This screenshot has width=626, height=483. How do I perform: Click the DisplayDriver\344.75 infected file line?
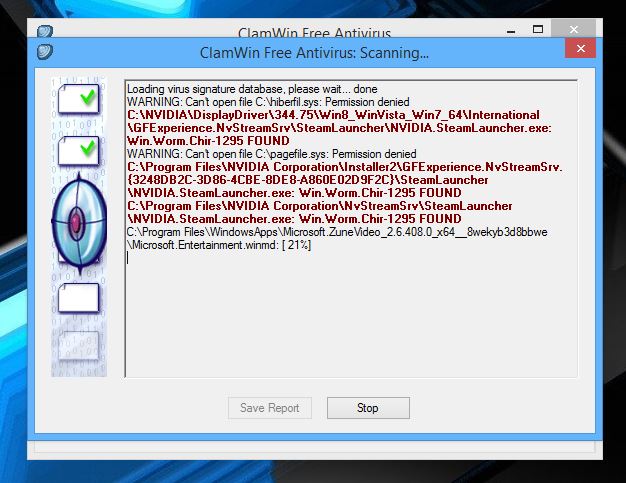pos(333,115)
